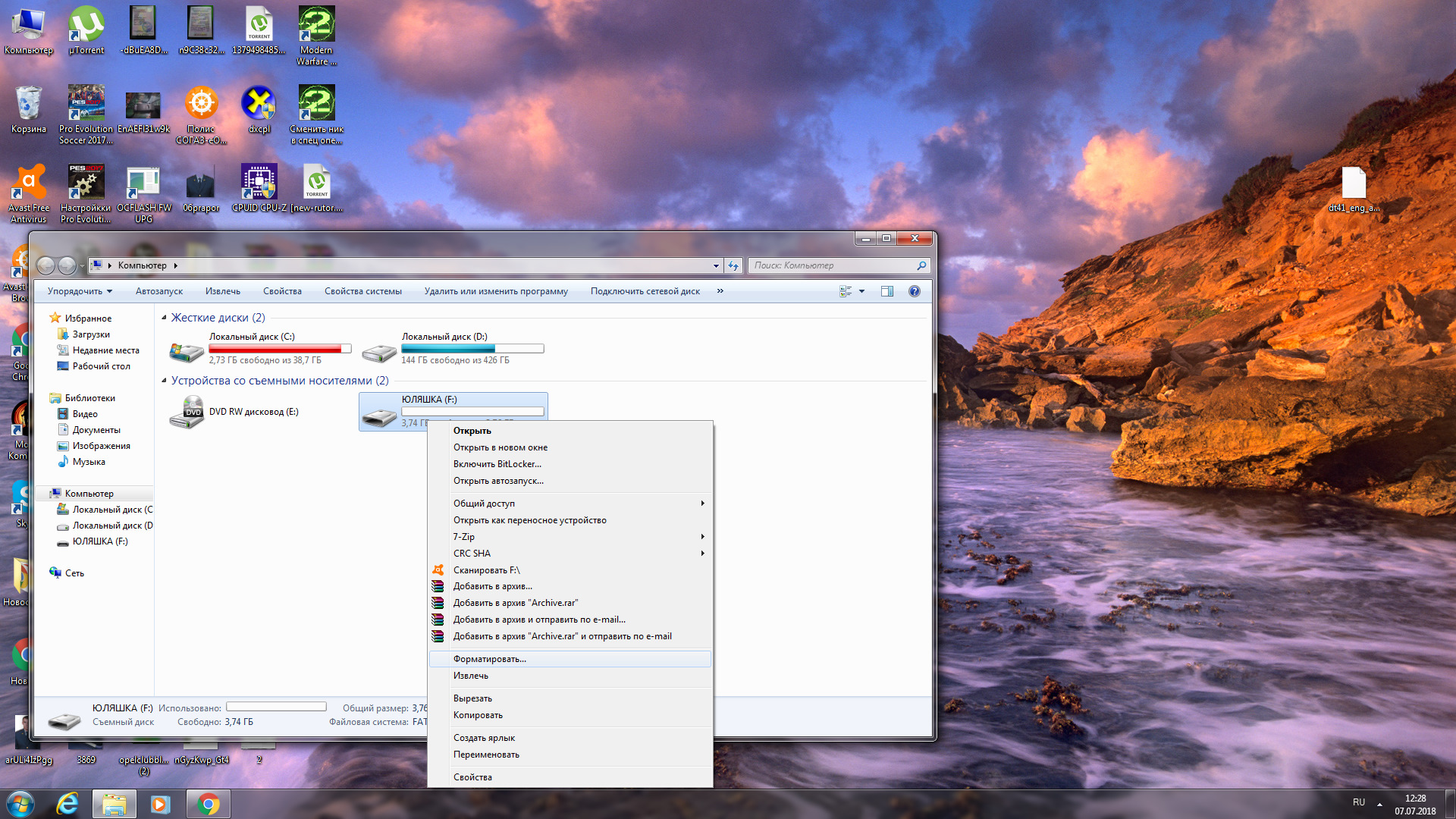Select Добавить в архив option
The width and height of the screenshot is (1456, 819).
[x=570, y=586]
